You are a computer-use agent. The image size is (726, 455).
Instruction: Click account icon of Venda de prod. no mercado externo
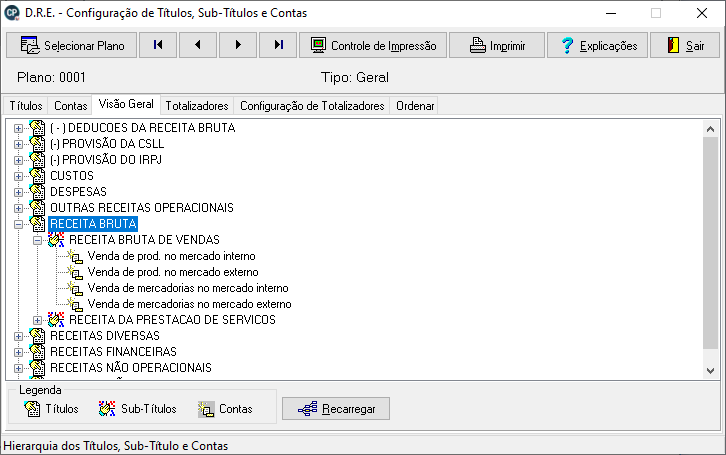75,272
